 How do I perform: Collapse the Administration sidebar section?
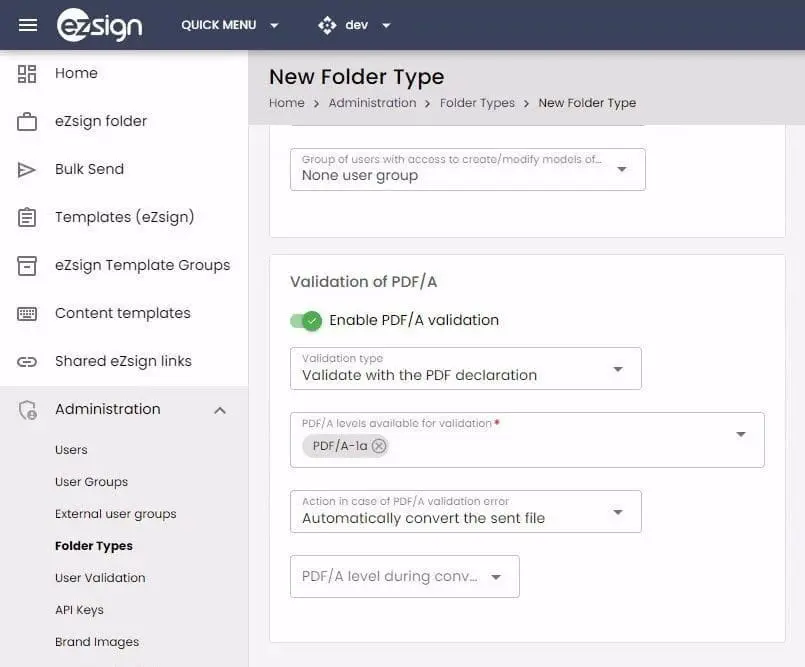(x=220, y=410)
